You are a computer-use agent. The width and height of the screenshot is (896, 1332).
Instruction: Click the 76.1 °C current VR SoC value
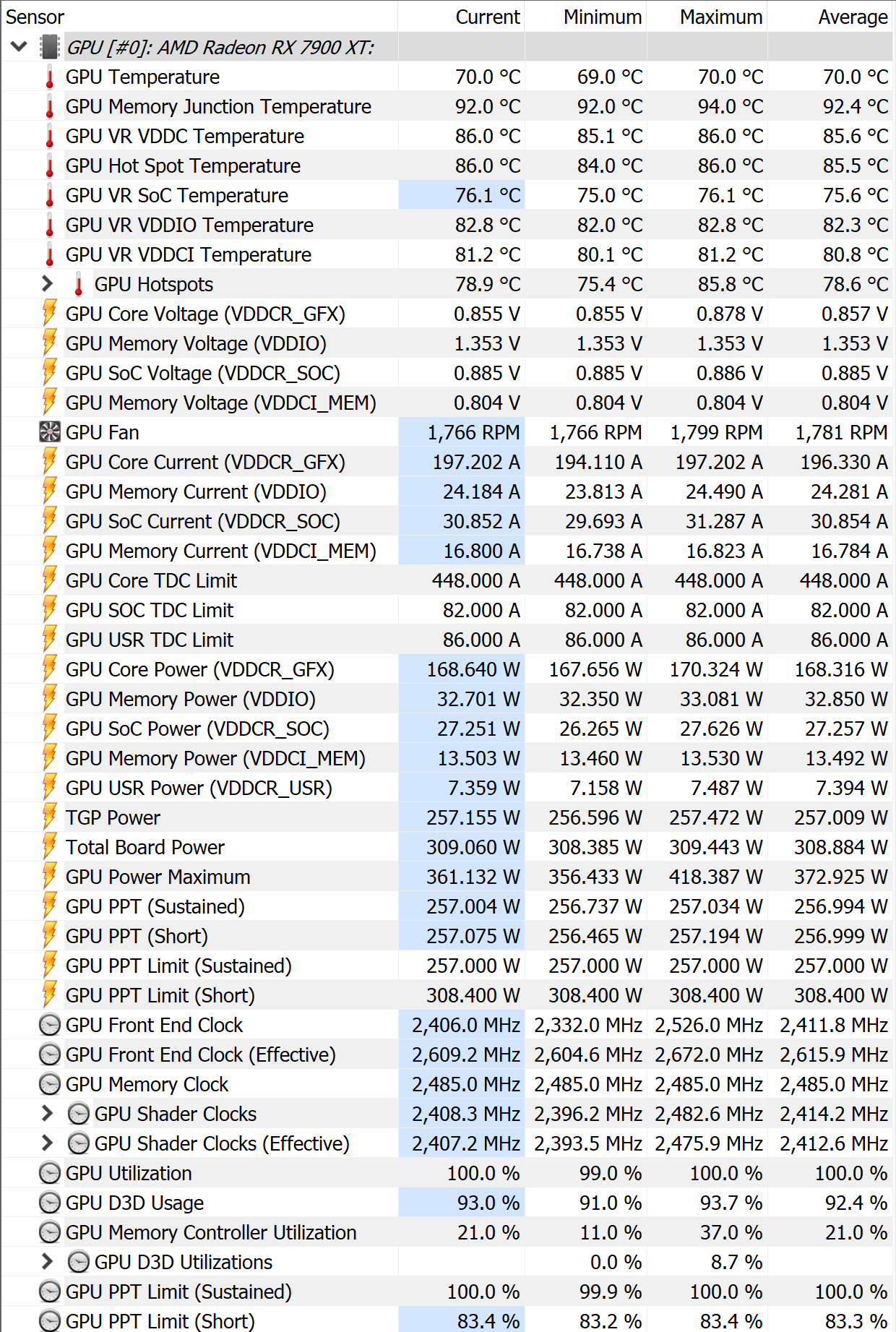pos(488,195)
